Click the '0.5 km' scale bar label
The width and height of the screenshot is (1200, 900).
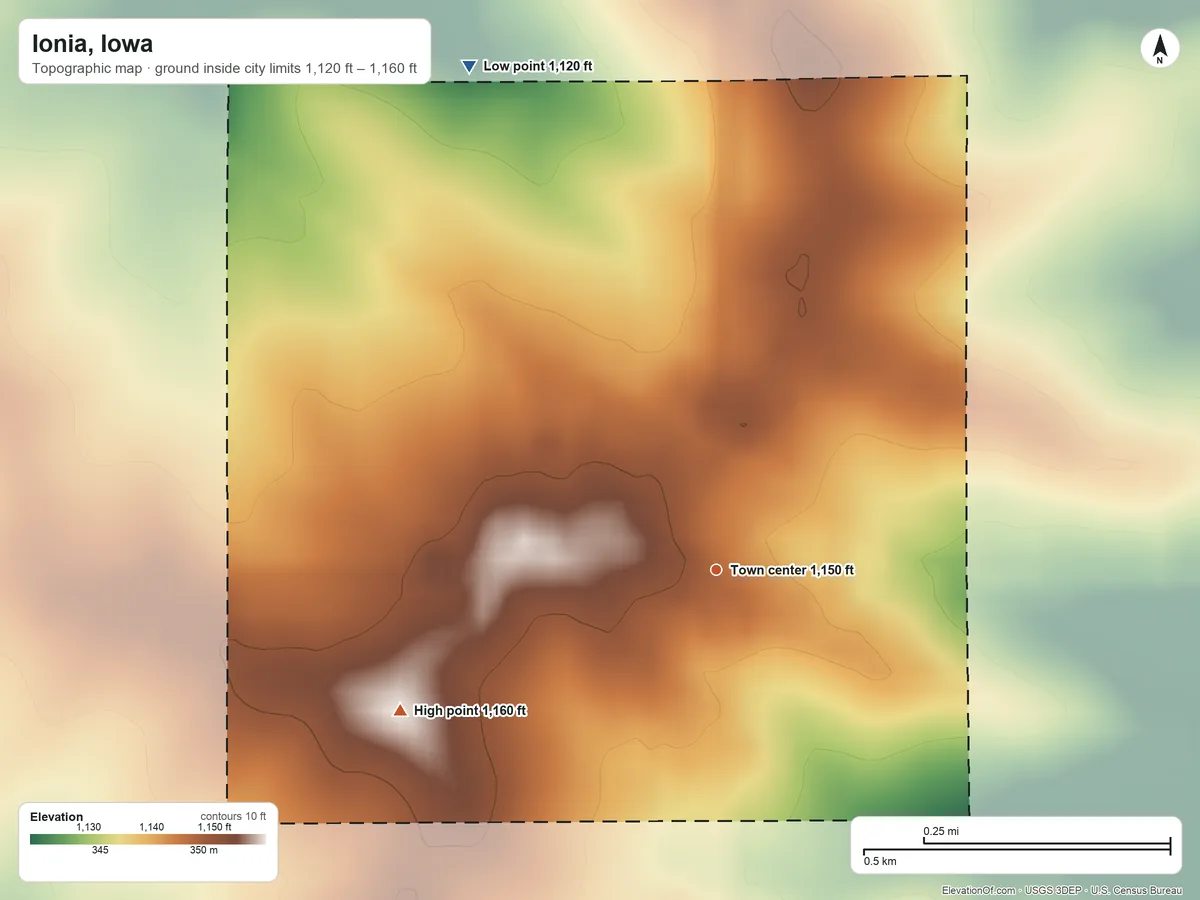tap(880, 861)
